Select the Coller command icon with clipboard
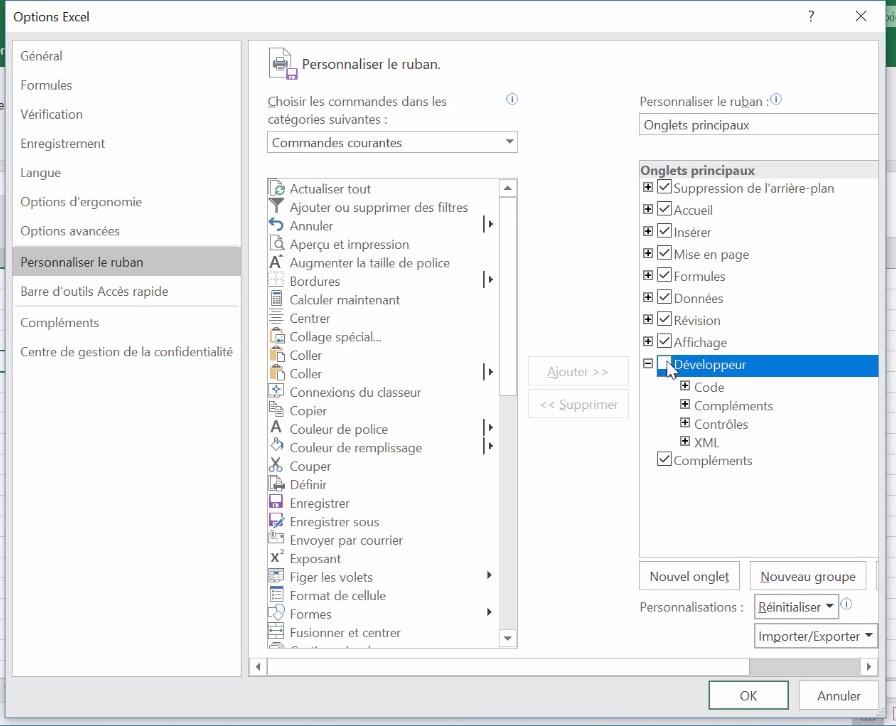896x726 pixels. pos(277,355)
